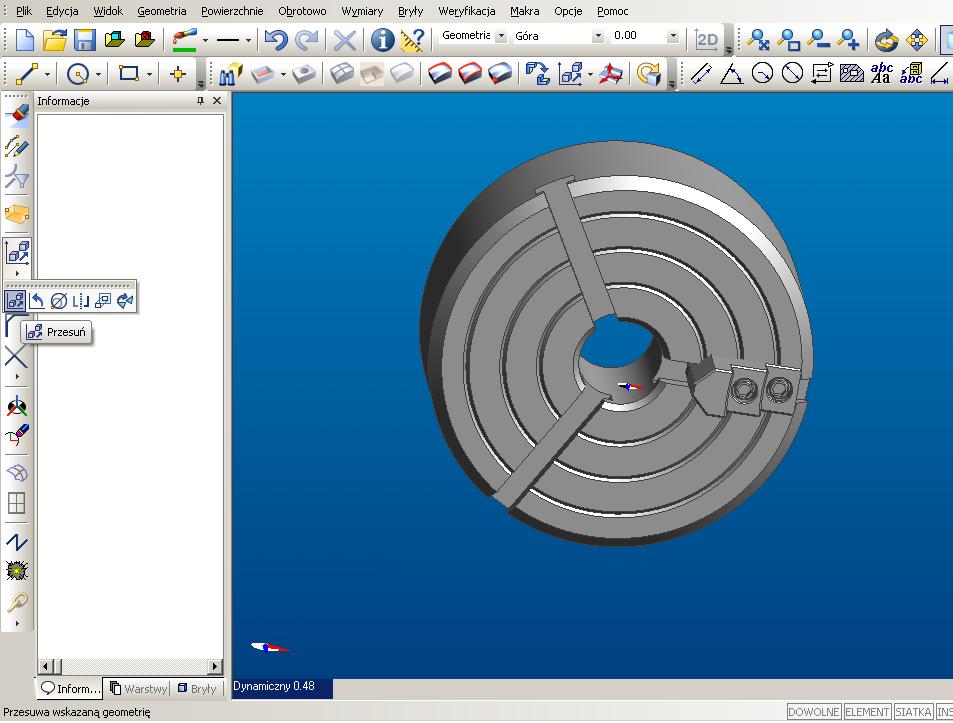Image resolution: width=953 pixels, height=723 pixels.
Task: Click the hatching tool icon
Action: click(852, 74)
